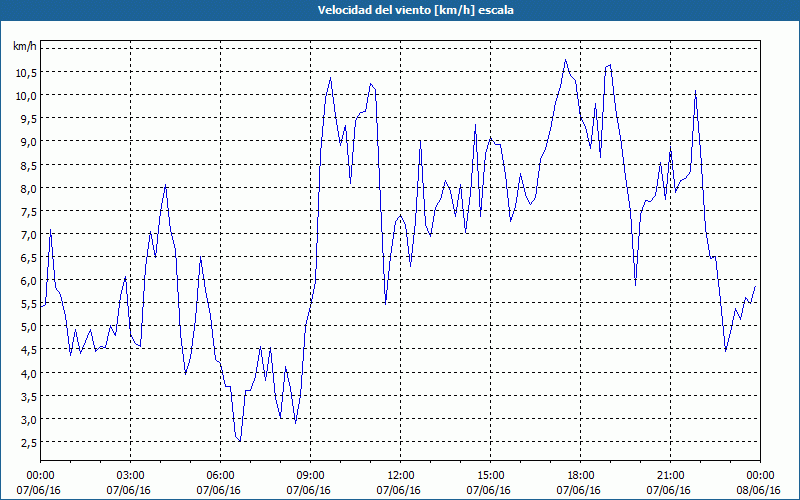Click the 5,5 y-axis value label

[28, 304]
